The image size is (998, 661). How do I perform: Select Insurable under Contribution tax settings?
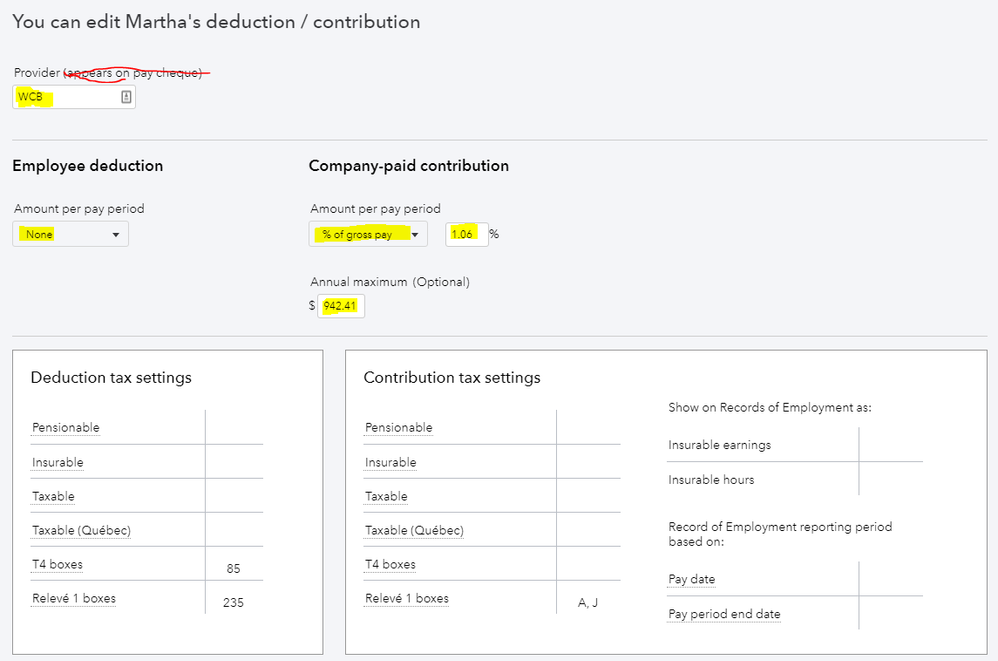click(x=391, y=463)
